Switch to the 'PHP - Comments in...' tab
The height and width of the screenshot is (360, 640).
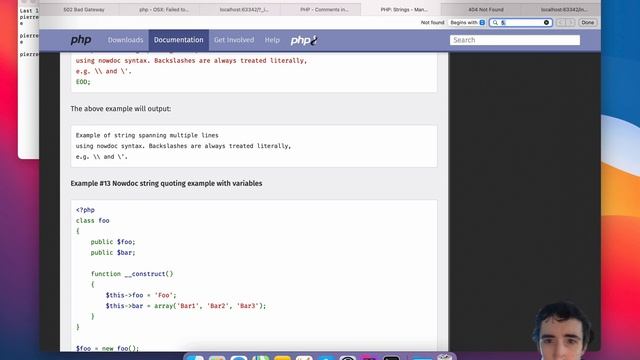tap(324, 9)
